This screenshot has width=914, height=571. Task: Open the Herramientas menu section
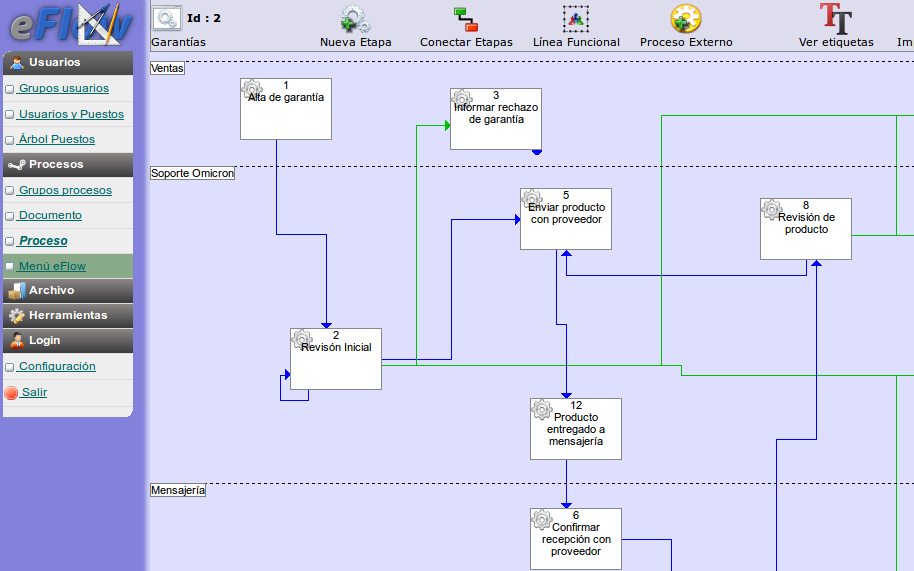[67, 315]
